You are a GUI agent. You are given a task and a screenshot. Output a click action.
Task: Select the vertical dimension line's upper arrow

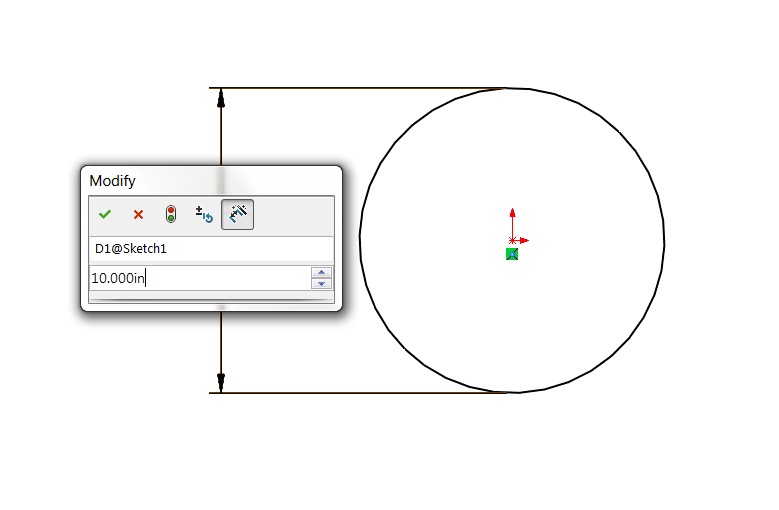221,98
